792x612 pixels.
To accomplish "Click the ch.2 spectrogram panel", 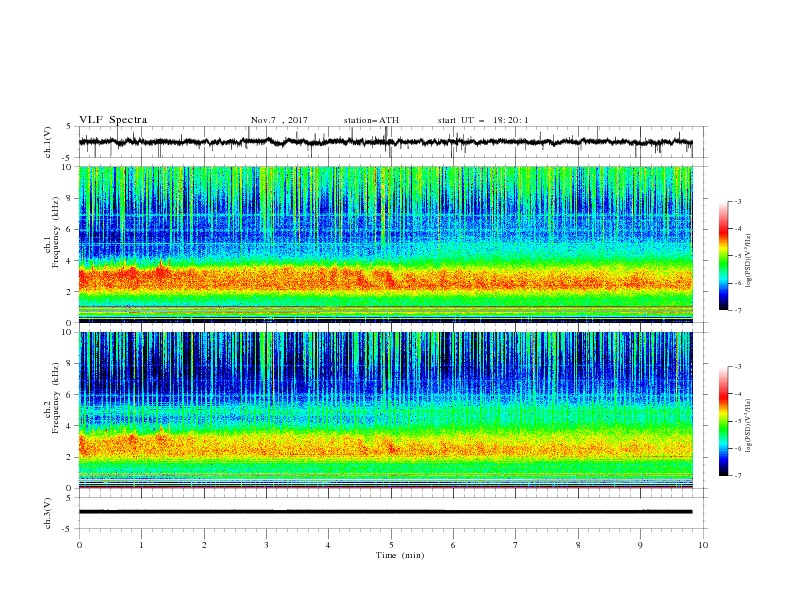I will click(385, 410).
